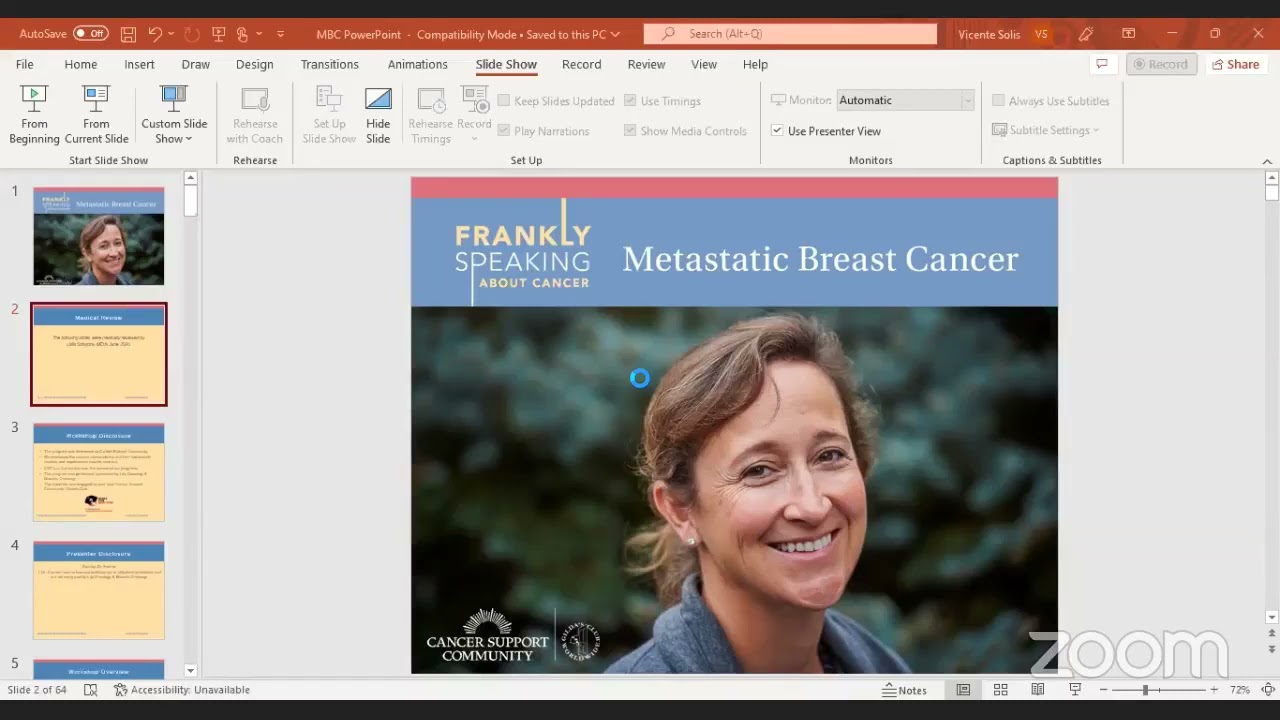Click the zoom in plus button

1214,690
